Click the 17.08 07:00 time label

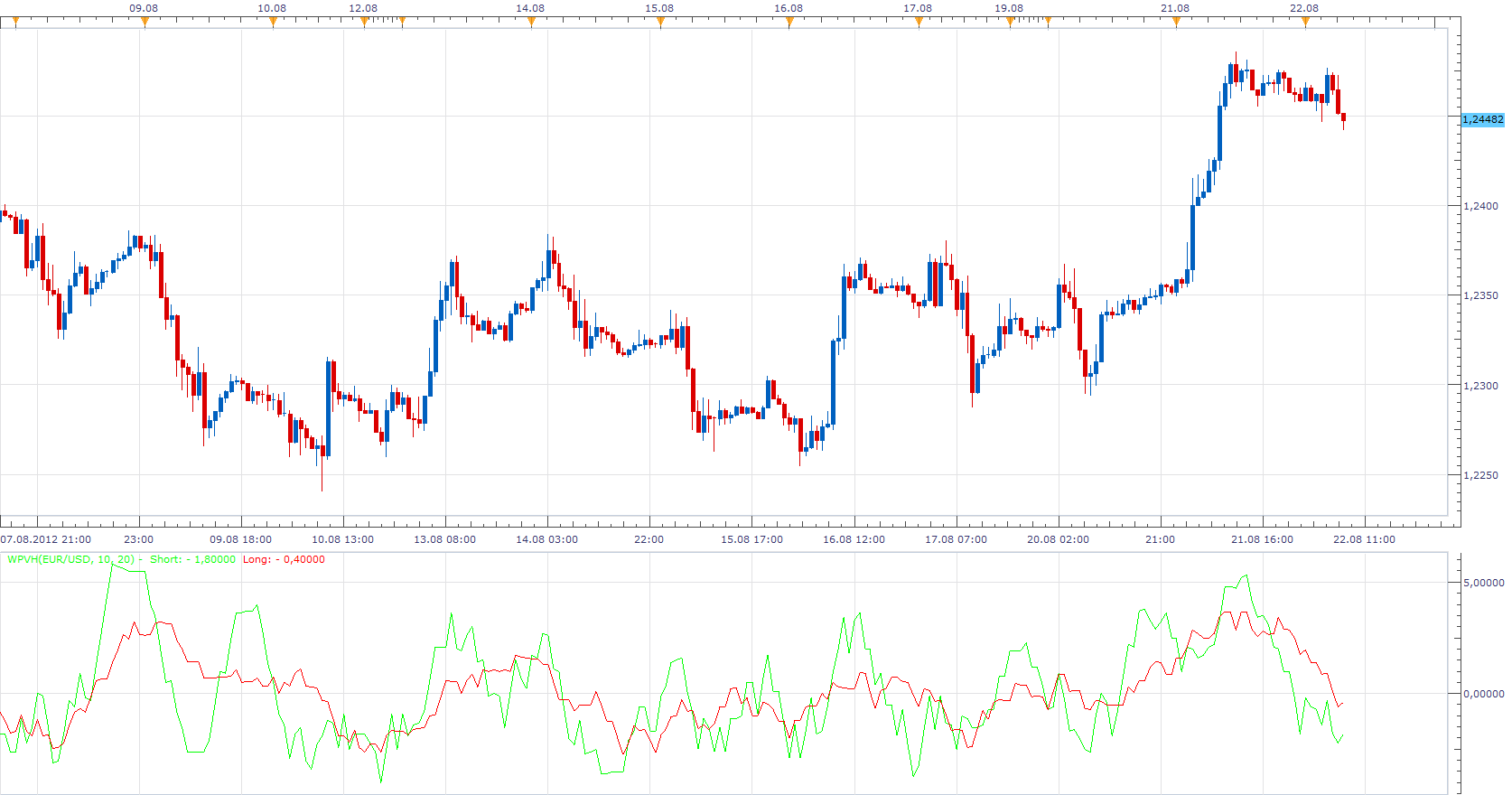(x=956, y=539)
